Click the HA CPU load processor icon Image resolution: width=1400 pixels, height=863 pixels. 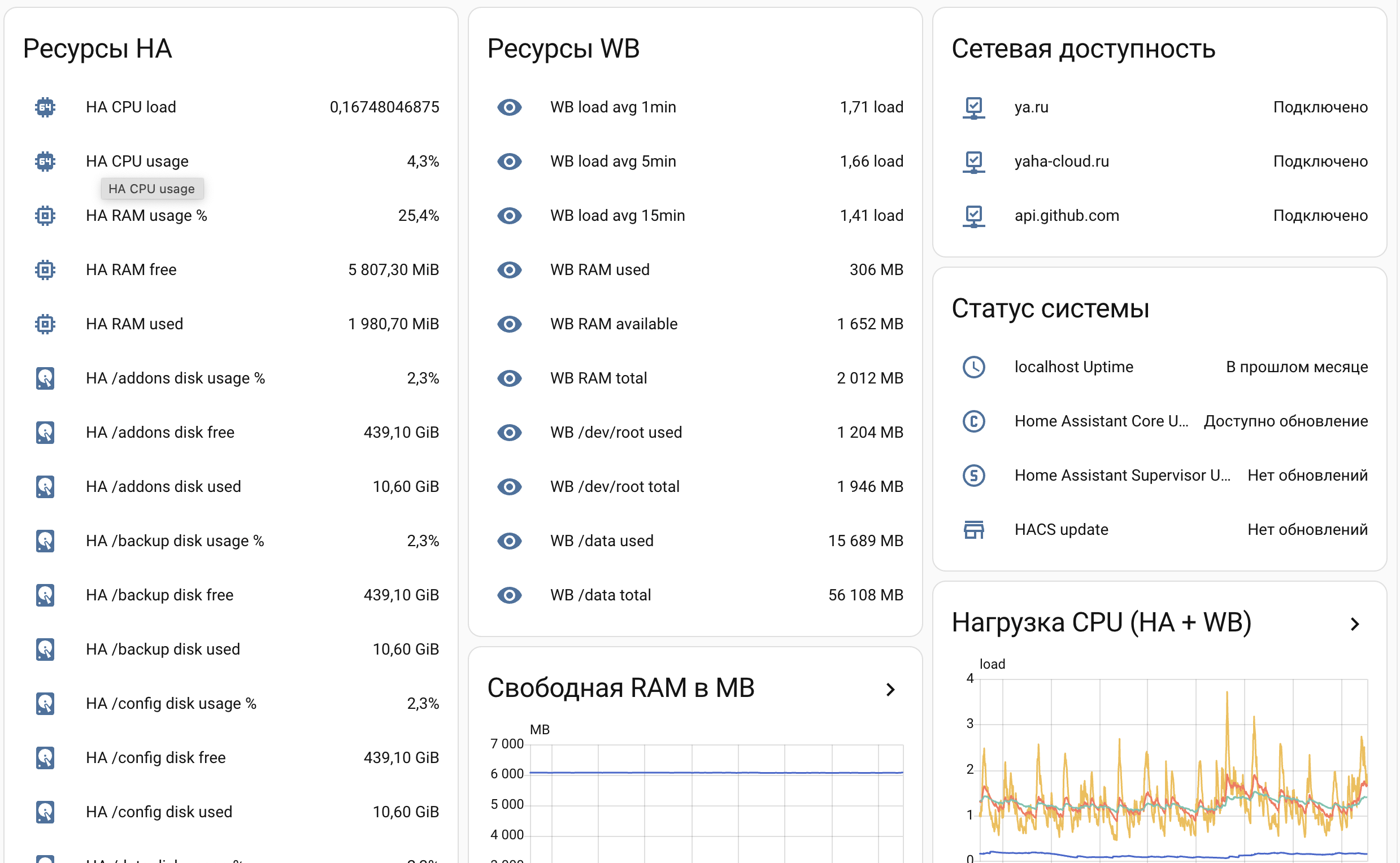click(x=45, y=107)
